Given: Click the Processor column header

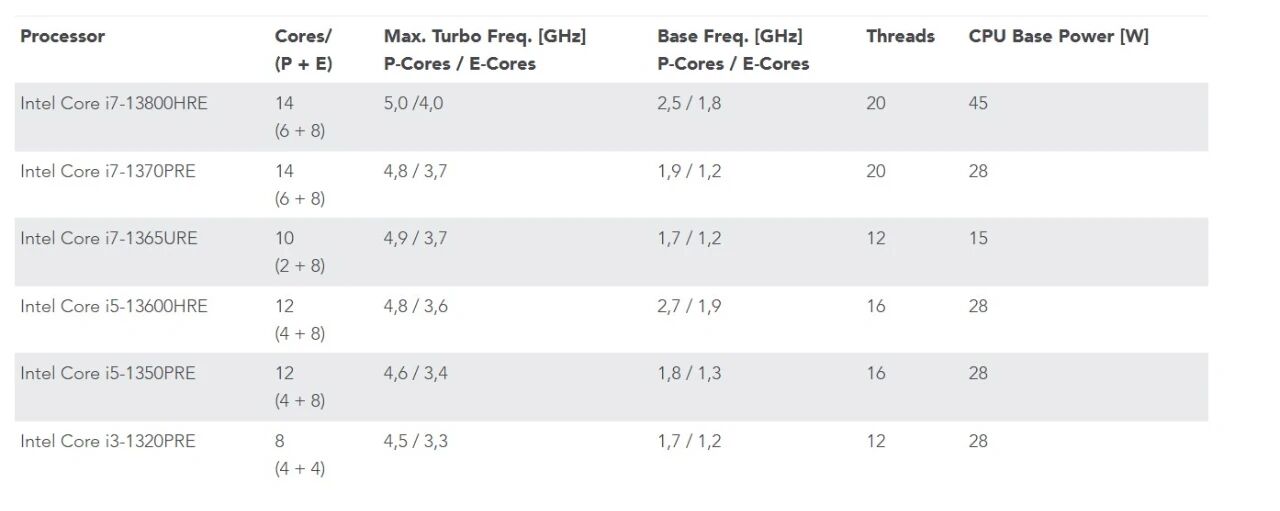Looking at the screenshot, I should [x=62, y=36].
